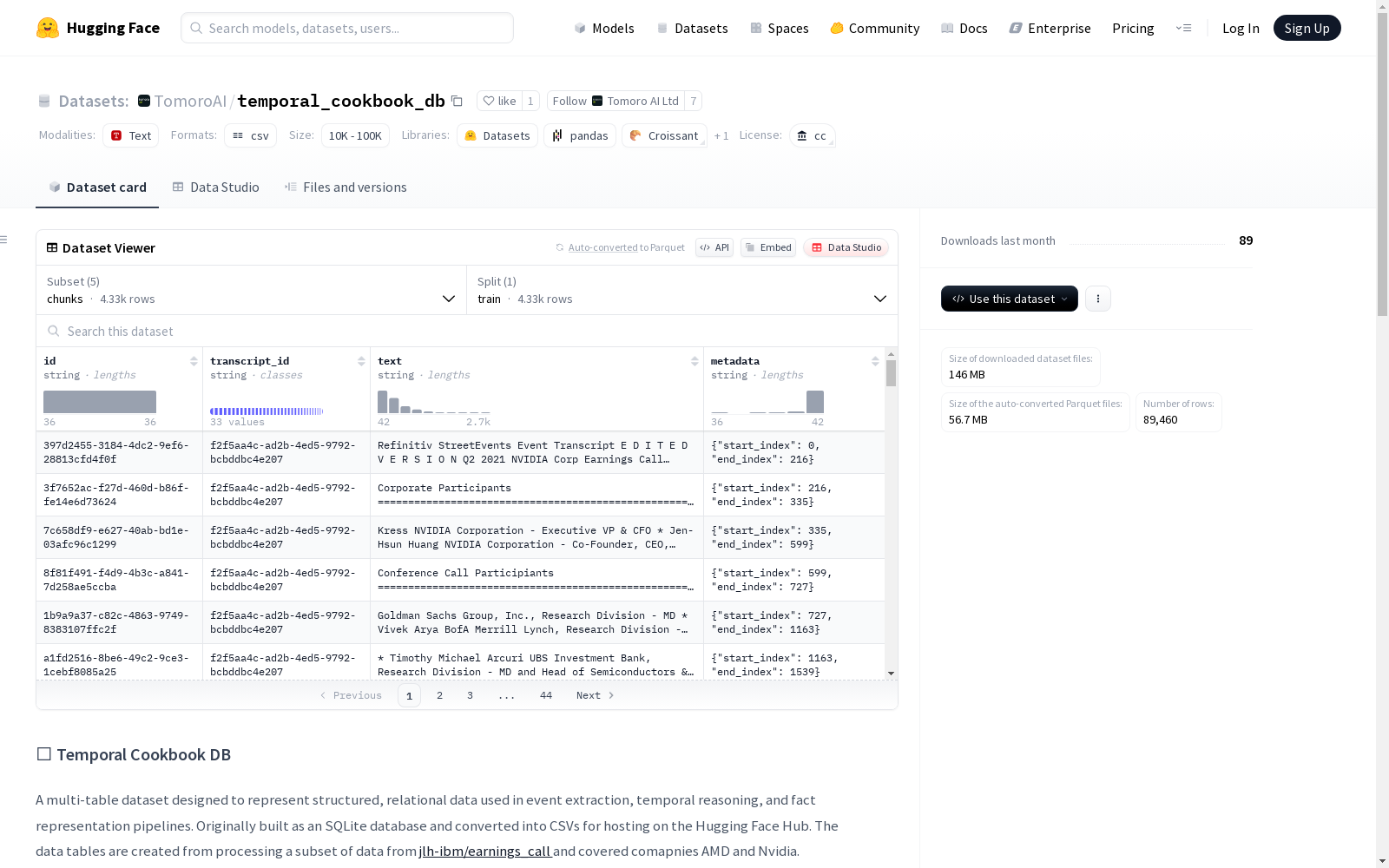Screen dimensions: 1389x868
Task: Click the transcript_id classes distribution bar
Action: [x=267, y=411]
